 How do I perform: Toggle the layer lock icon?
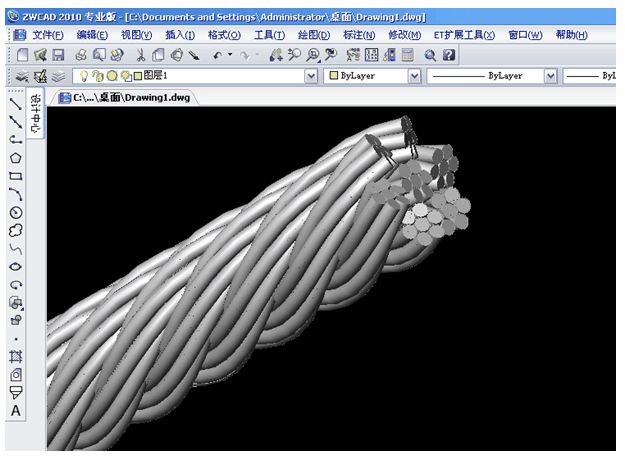tap(125, 76)
